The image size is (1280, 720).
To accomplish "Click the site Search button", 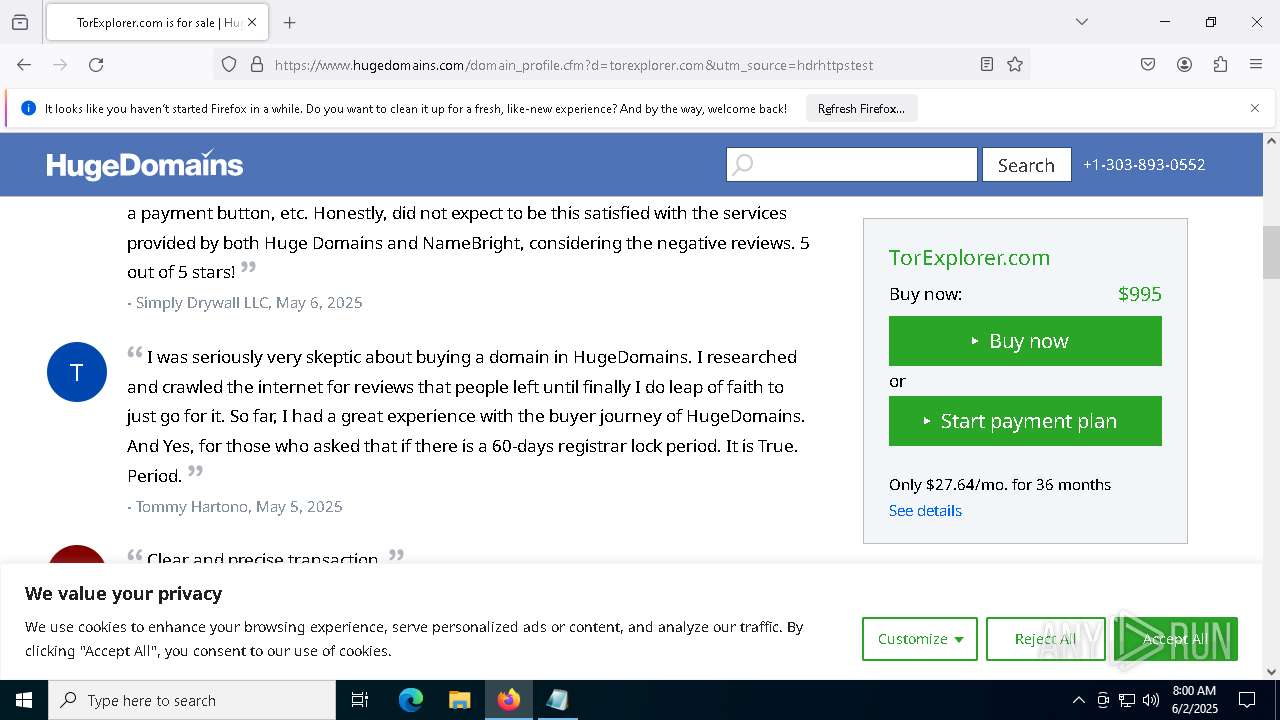I will point(1026,165).
